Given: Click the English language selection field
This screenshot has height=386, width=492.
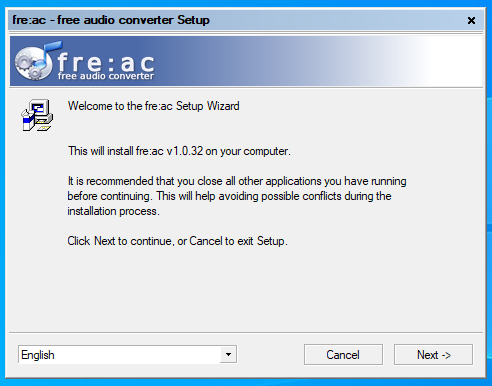Looking at the screenshot, I should pyautogui.click(x=127, y=354).
